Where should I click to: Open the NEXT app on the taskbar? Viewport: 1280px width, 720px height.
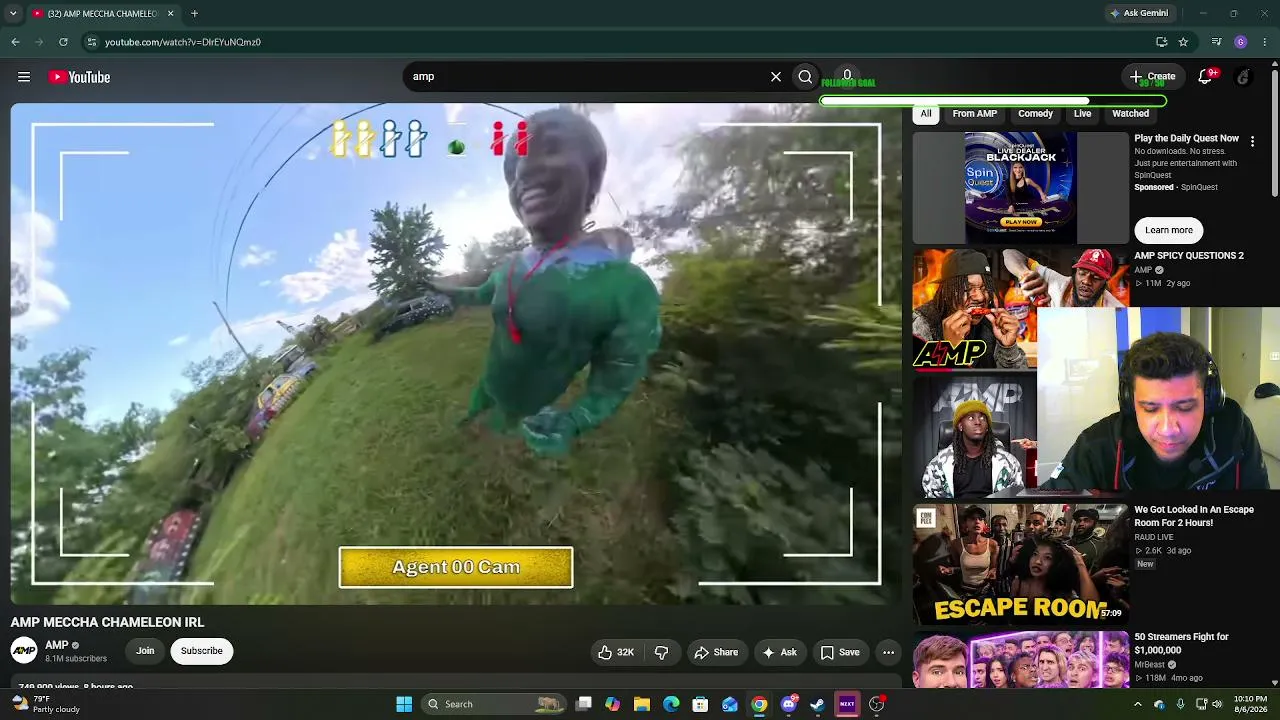pyautogui.click(x=847, y=704)
